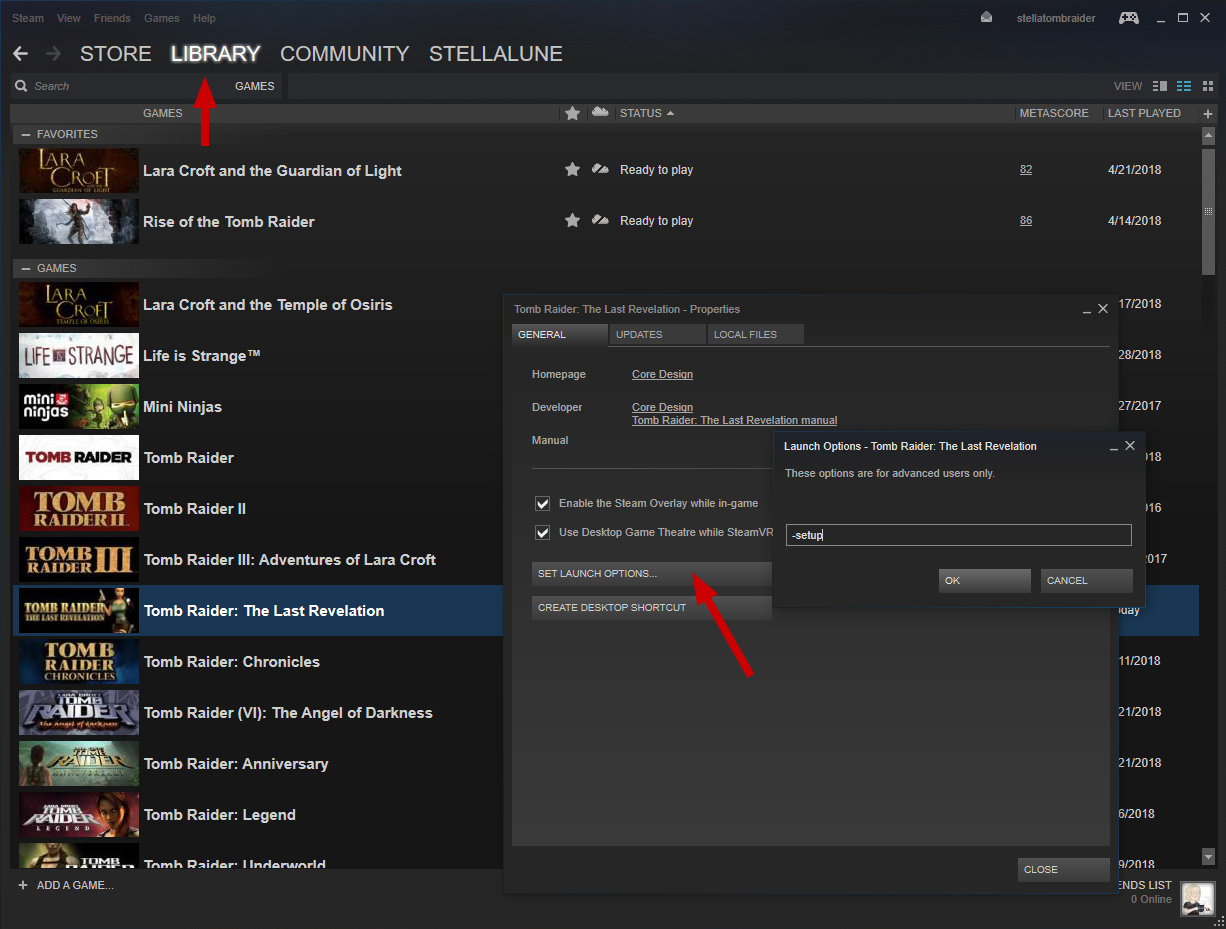The height and width of the screenshot is (929, 1226).
Task: Collapse the Favorites category
Action: (26, 134)
